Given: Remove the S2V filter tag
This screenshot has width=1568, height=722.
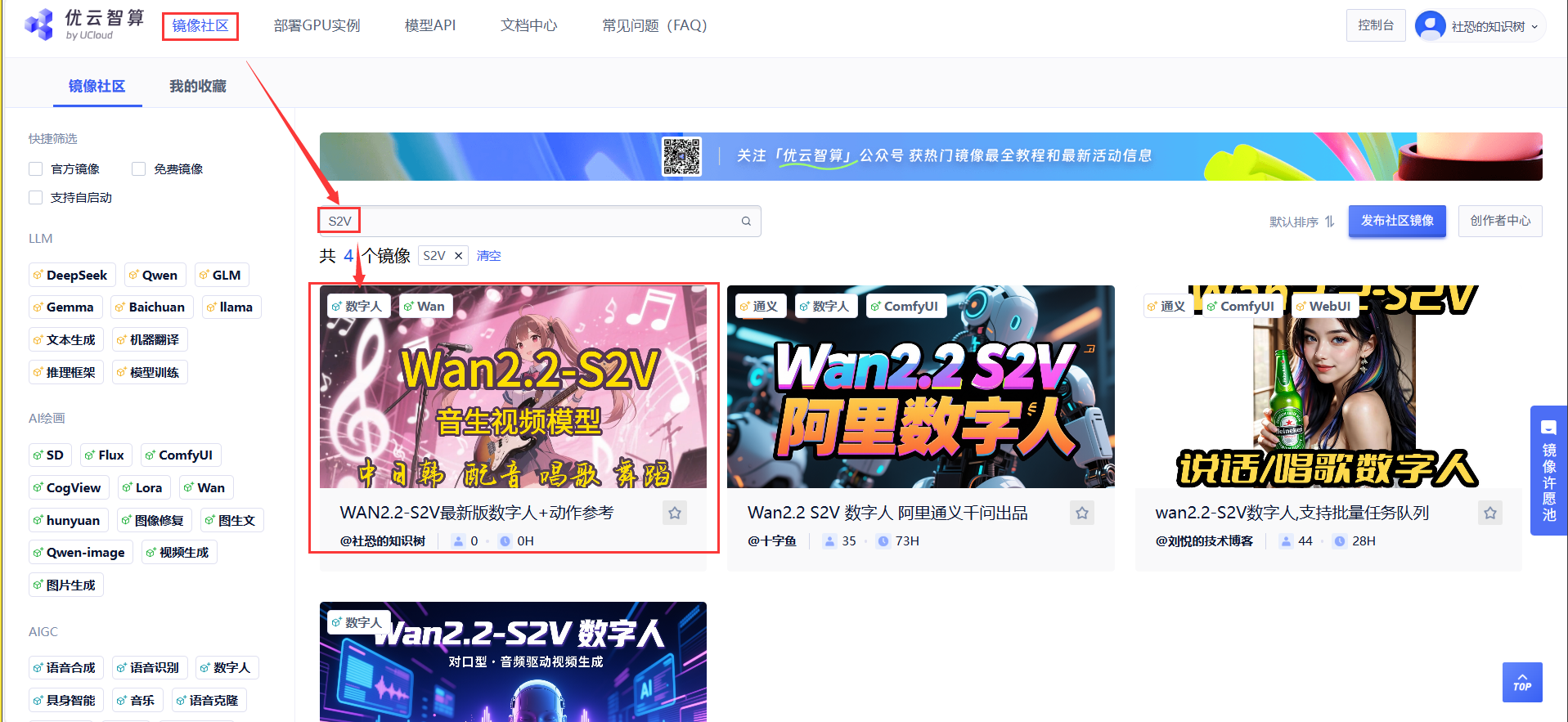Looking at the screenshot, I should coord(459,256).
